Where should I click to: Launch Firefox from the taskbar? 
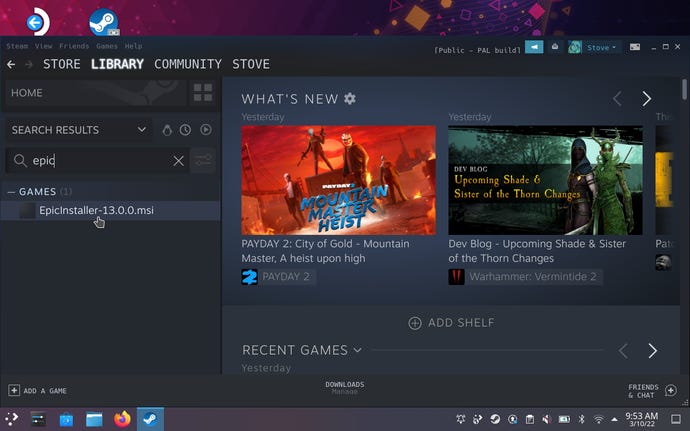(x=122, y=419)
